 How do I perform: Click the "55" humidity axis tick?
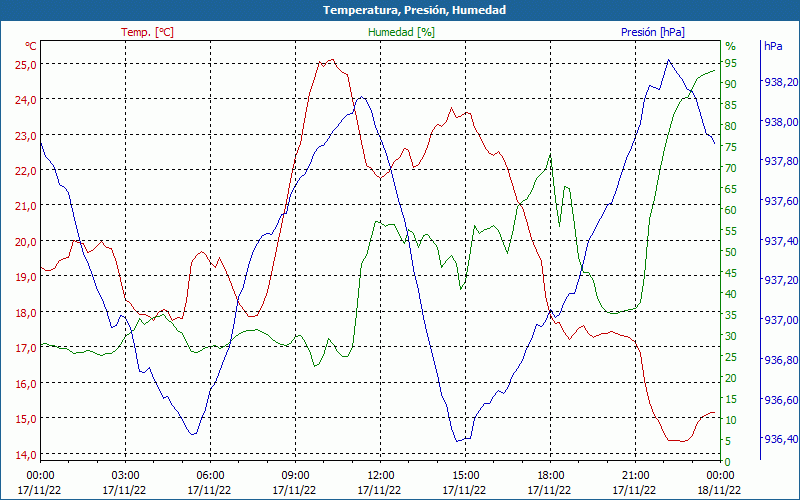click(x=731, y=231)
